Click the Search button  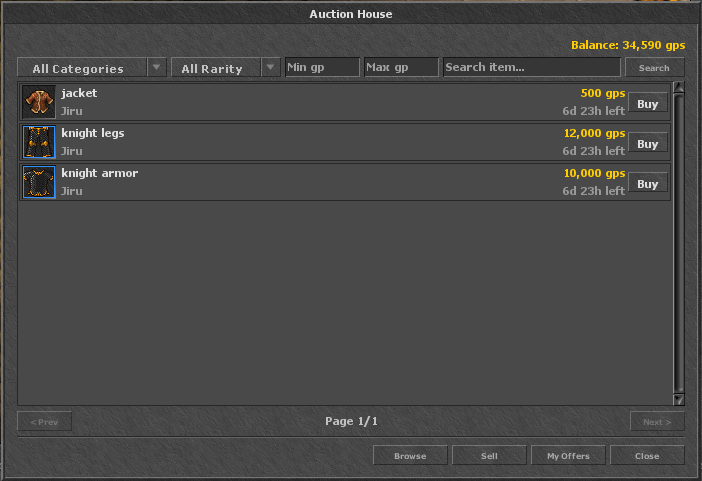tap(655, 68)
